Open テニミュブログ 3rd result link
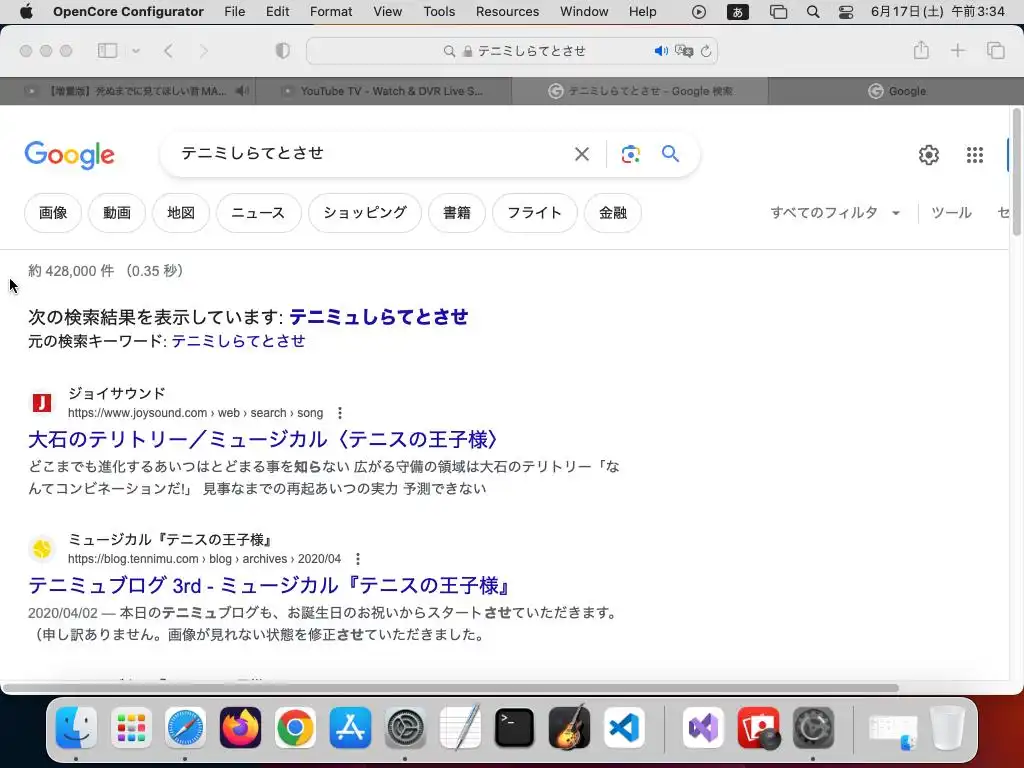1024x768 pixels. tap(270, 586)
